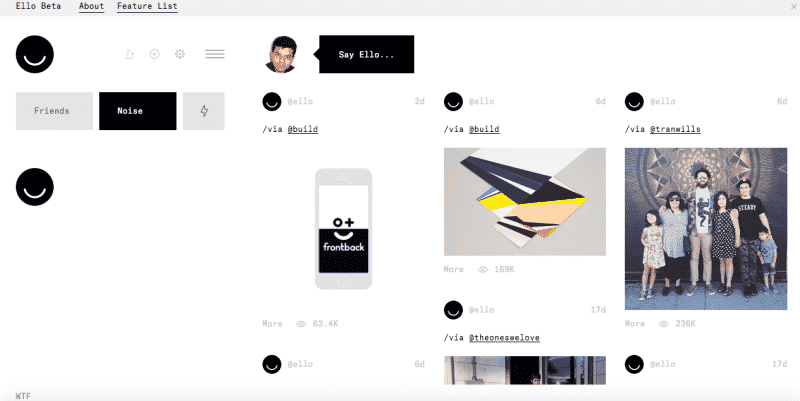Click eye views icon showing 169K
800x401 pixels.
pyautogui.click(x=482, y=269)
